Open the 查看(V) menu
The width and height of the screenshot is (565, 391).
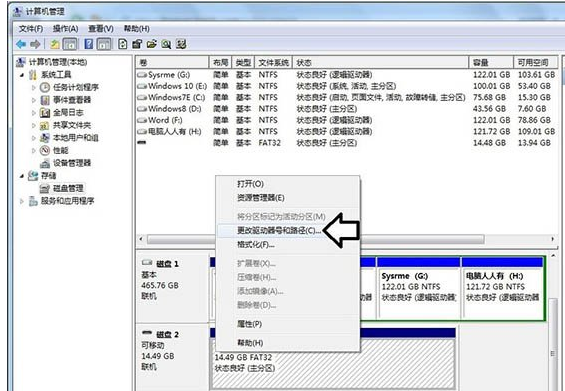click(101, 28)
